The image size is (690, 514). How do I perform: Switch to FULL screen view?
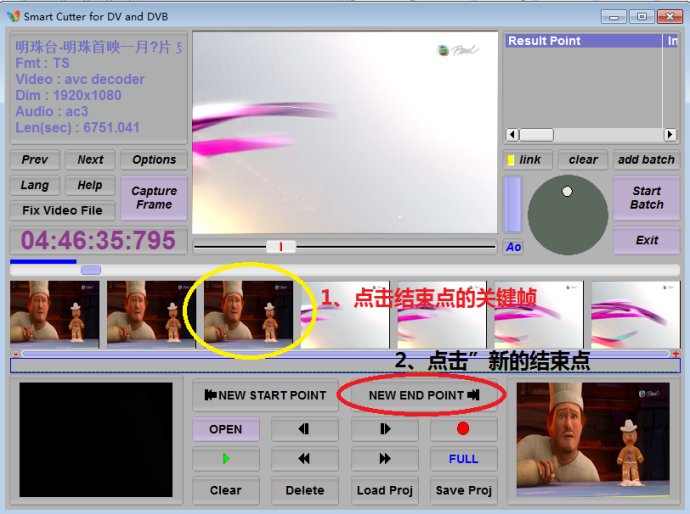(x=463, y=459)
